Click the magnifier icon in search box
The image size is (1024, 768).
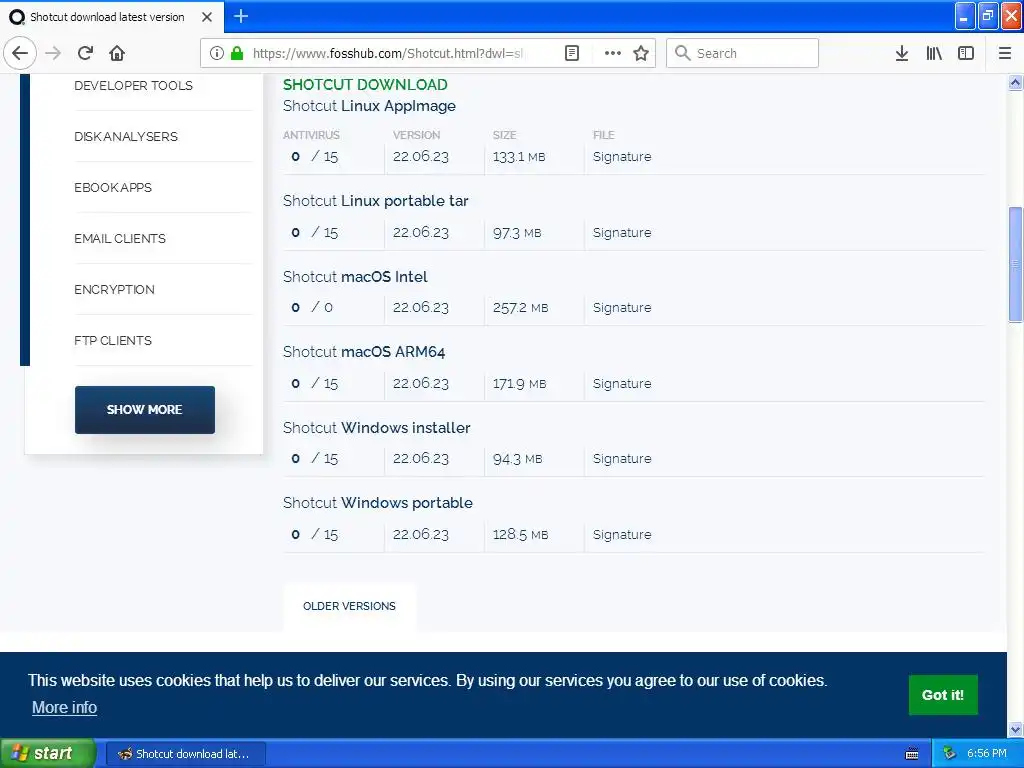point(682,53)
